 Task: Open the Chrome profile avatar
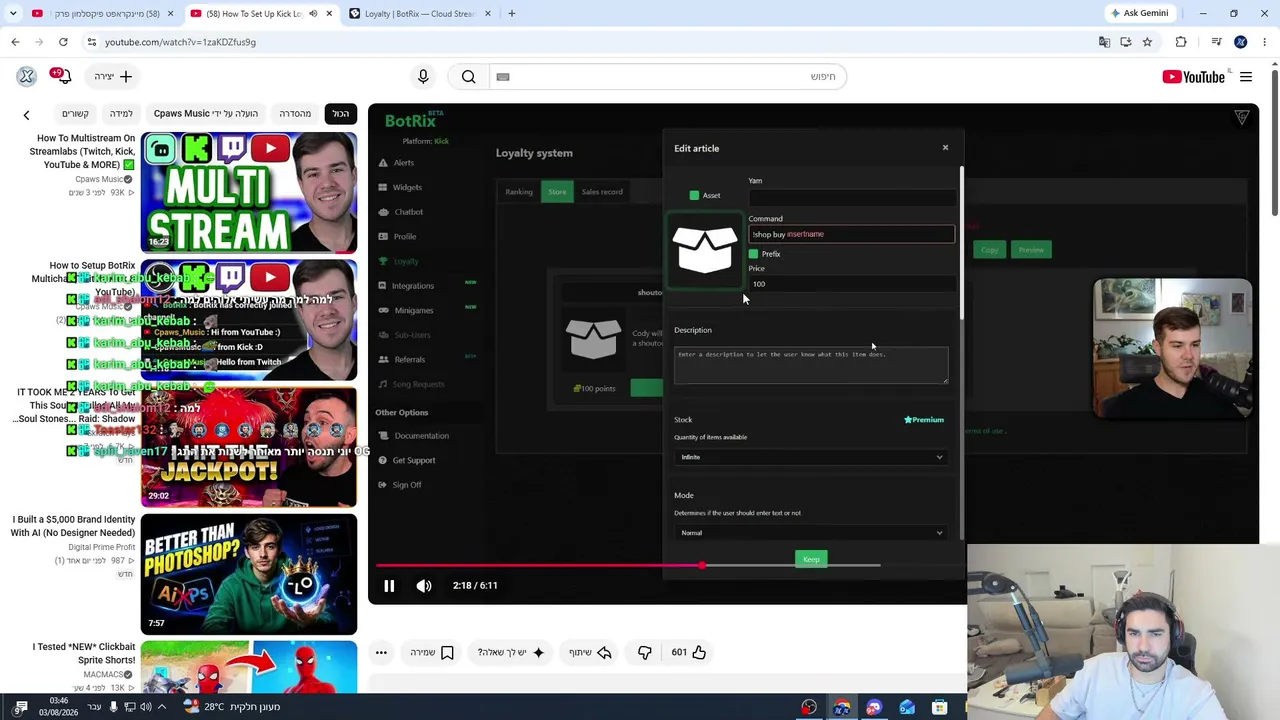[x=1240, y=42]
